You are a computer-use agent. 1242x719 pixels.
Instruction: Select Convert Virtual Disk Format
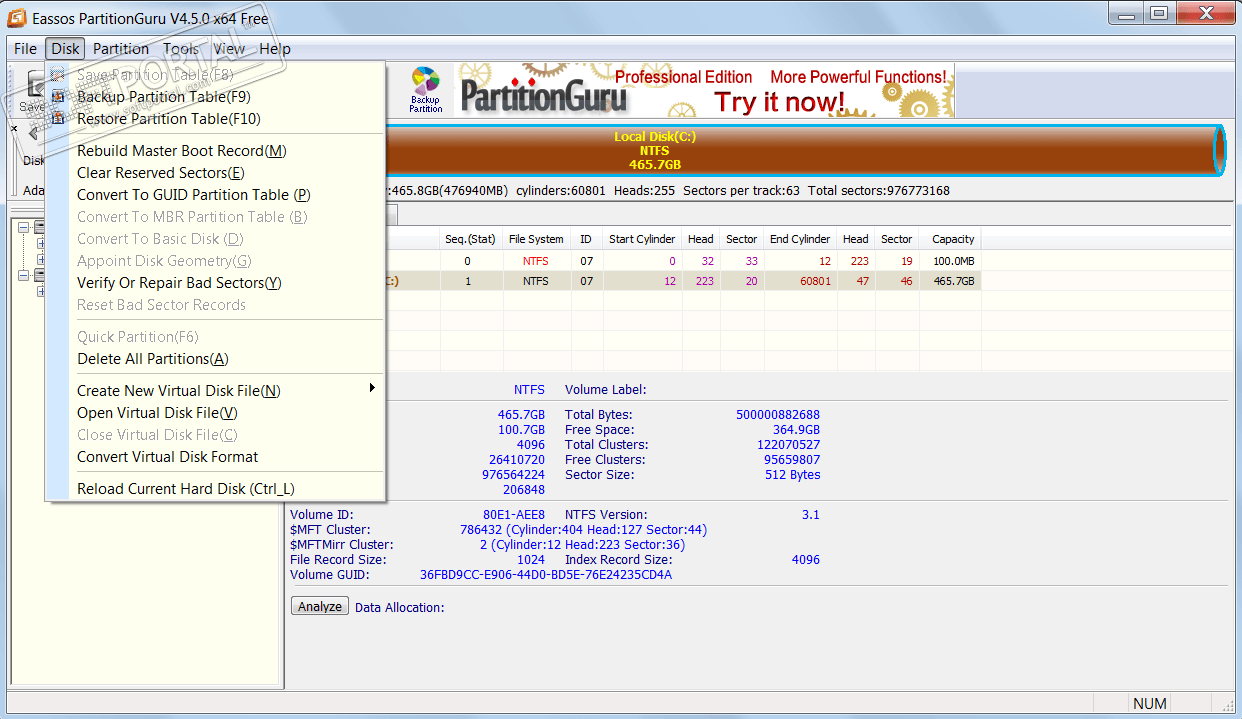pos(215,457)
